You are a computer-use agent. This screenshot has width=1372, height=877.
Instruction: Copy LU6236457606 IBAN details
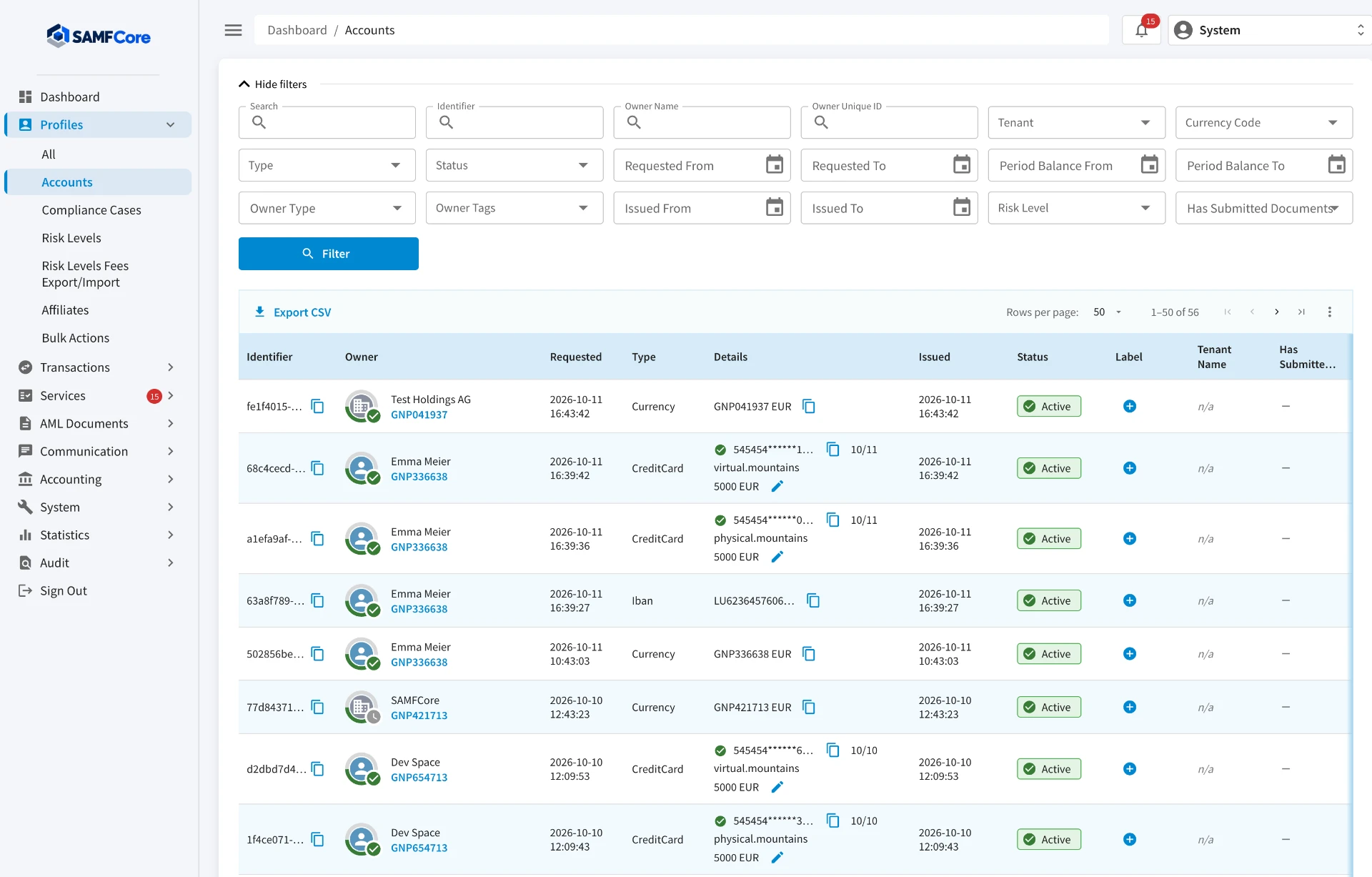(813, 601)
